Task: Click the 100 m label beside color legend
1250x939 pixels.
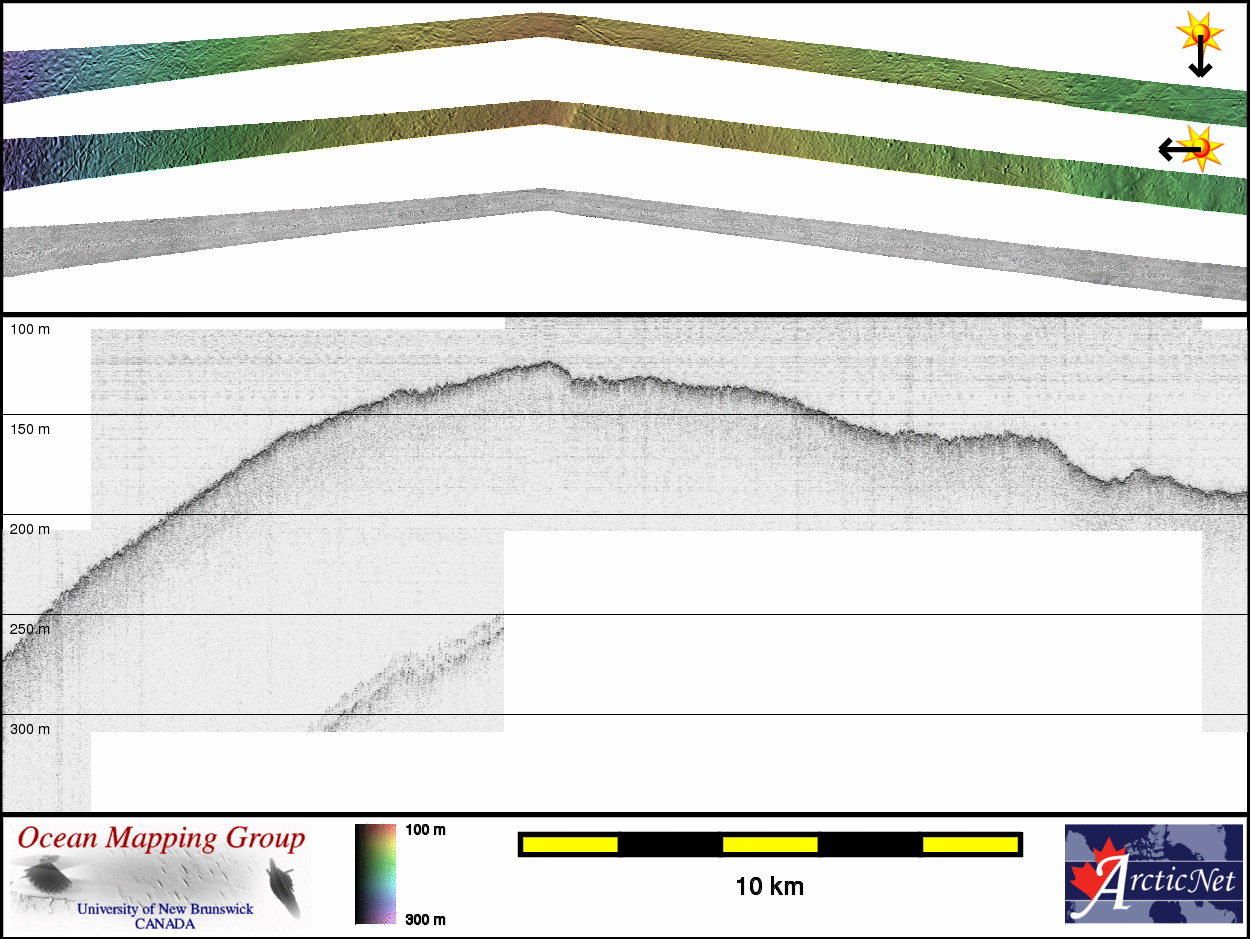Action: pyautogui.click(x=425, y=830)
